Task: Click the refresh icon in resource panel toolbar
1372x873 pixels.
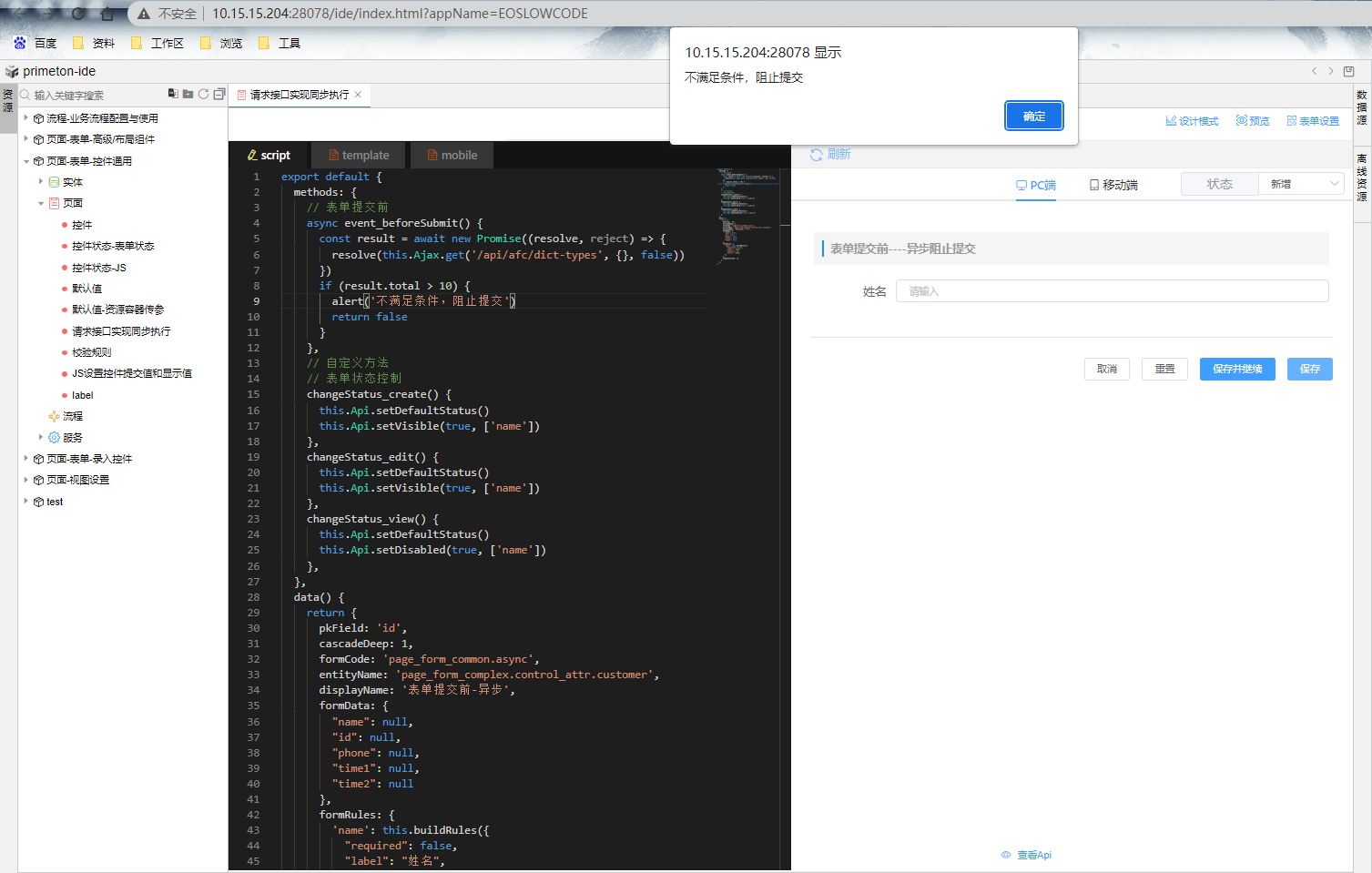Action: [204, 94]
